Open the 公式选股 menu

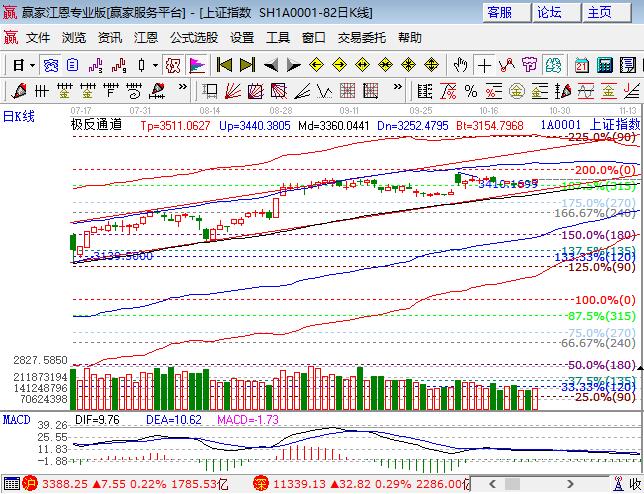[194, 38]
